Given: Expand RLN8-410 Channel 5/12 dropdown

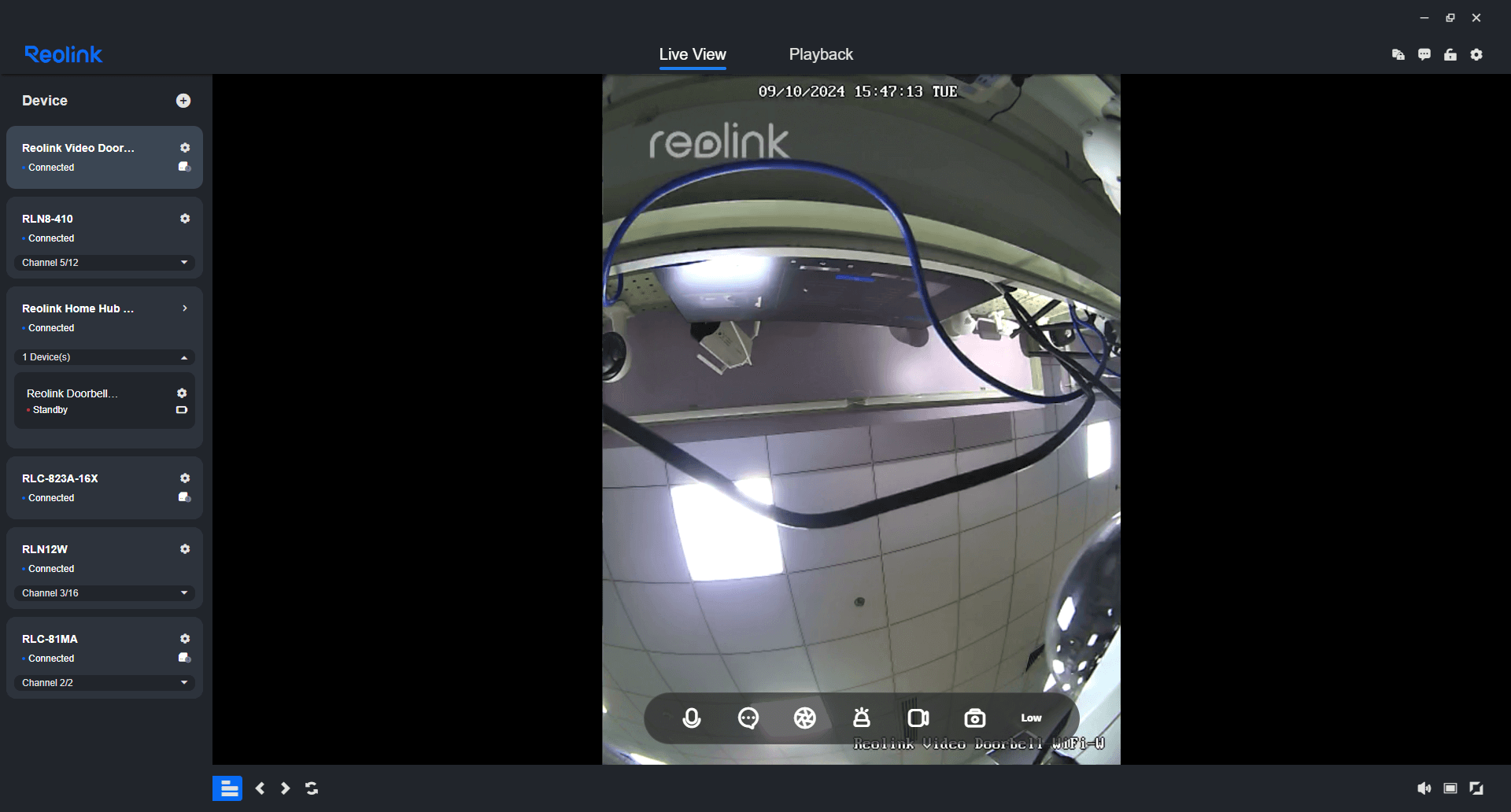Looking at the screenshot, I should click(105, 263).
